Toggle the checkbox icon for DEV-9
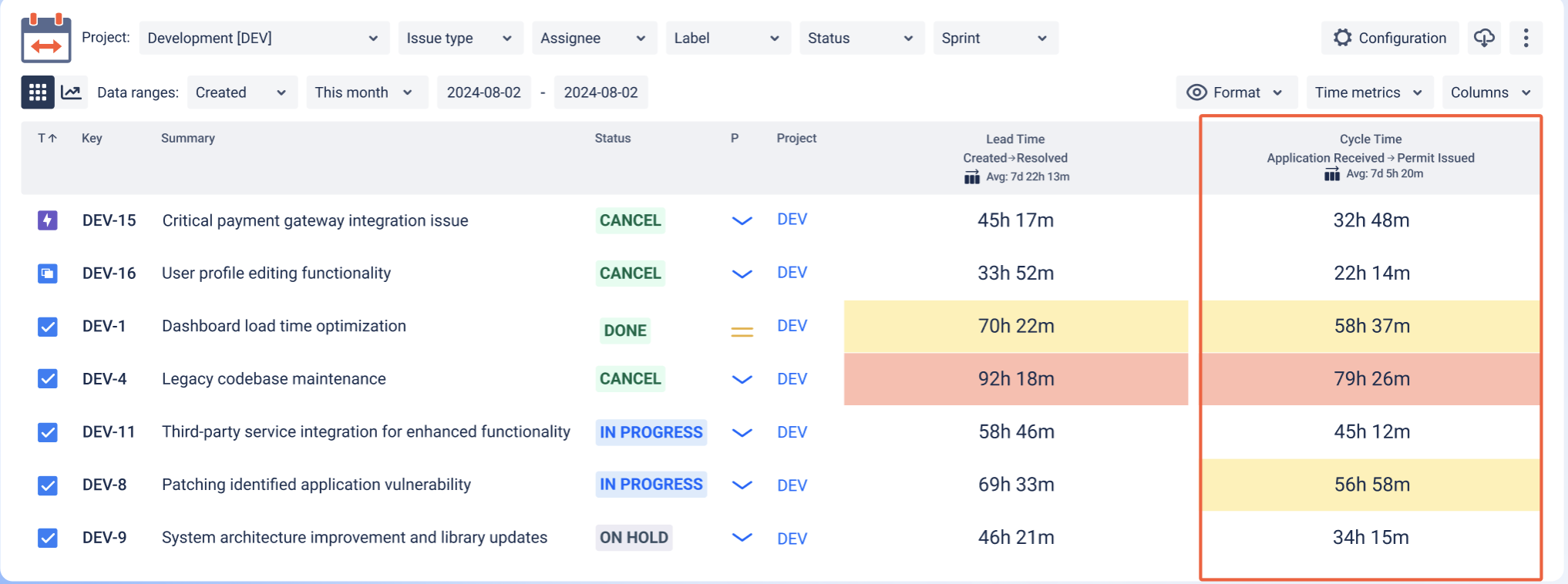Image resolution: width=1568 pixels, height=584 pixels. [48, 538]
